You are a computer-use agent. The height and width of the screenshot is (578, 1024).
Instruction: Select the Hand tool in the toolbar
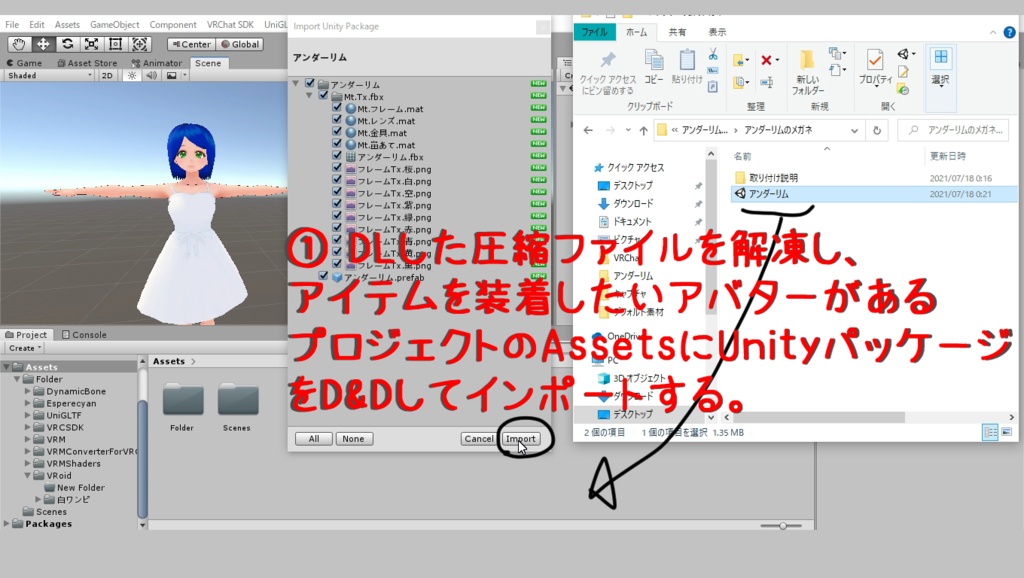coord(20,44)
